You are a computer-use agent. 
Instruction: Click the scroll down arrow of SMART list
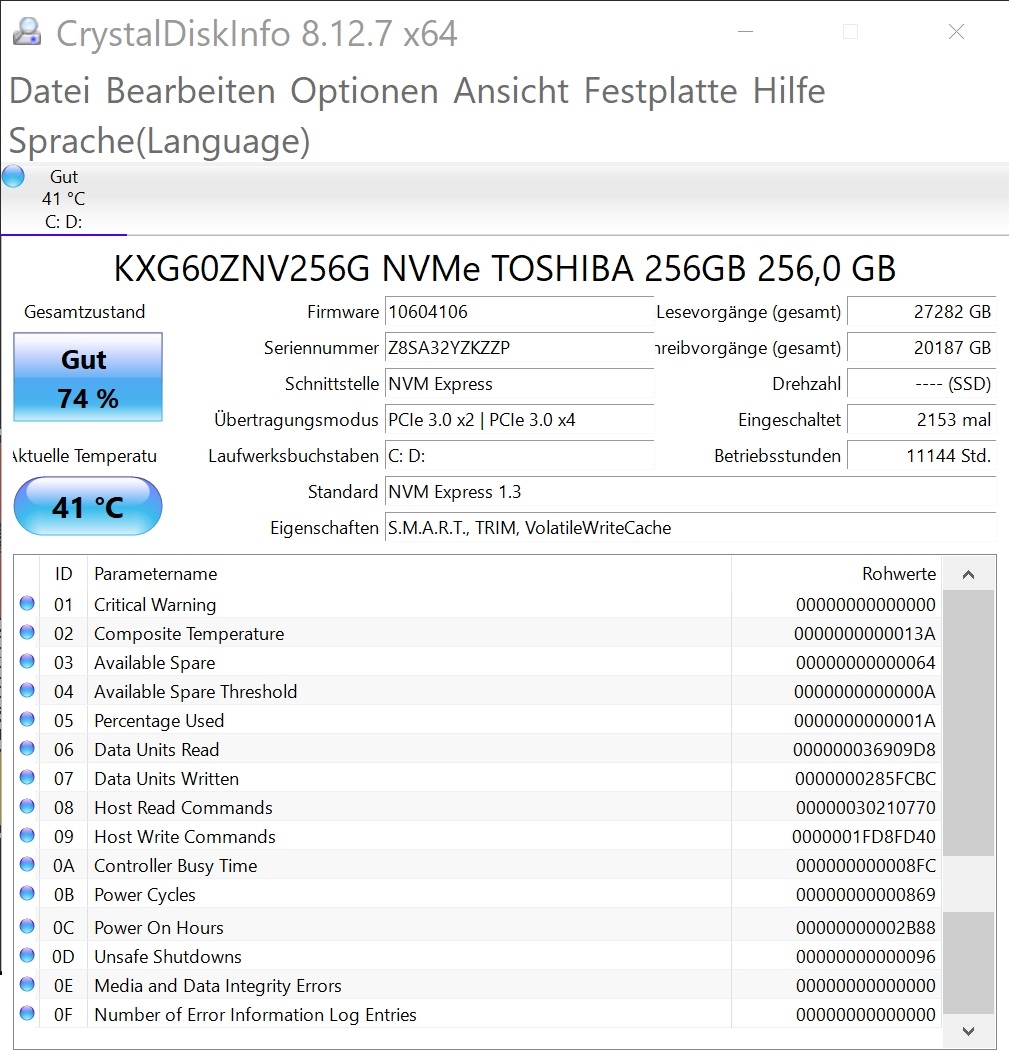coord(969,1031)
